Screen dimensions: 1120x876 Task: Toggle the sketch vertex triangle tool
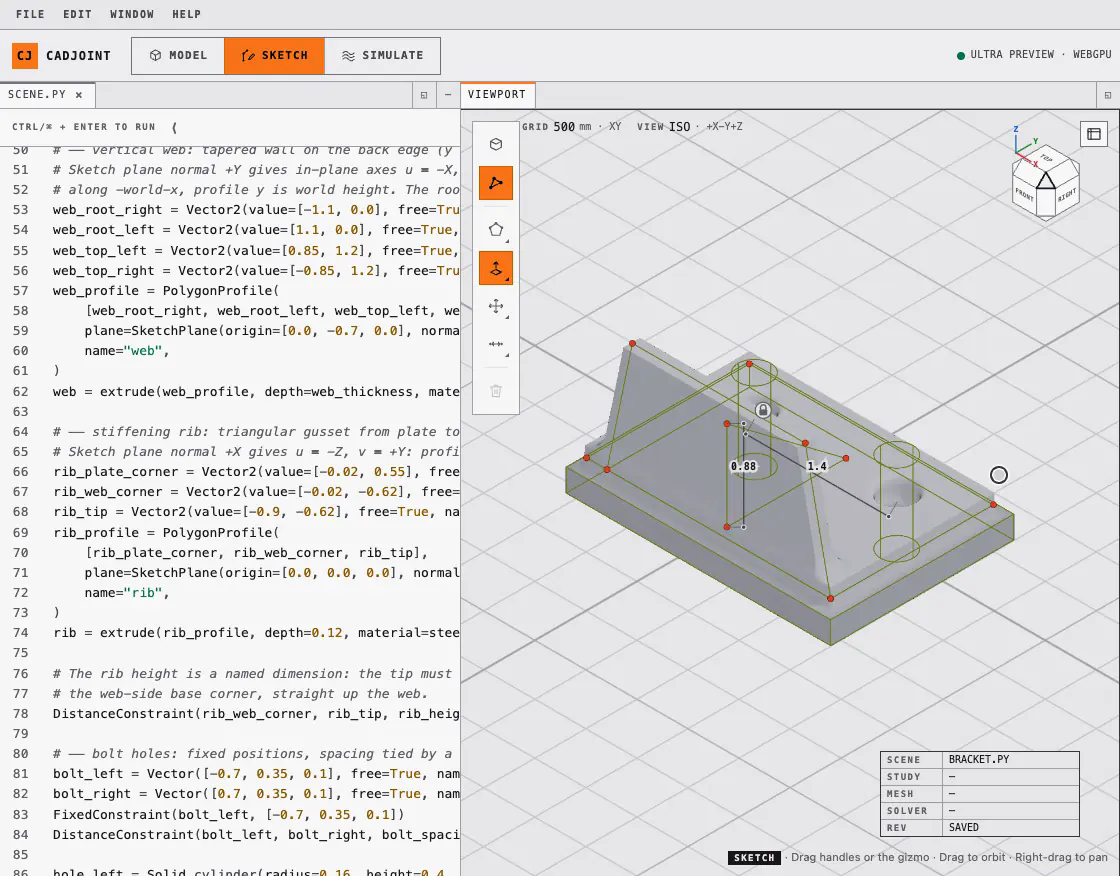496,183
